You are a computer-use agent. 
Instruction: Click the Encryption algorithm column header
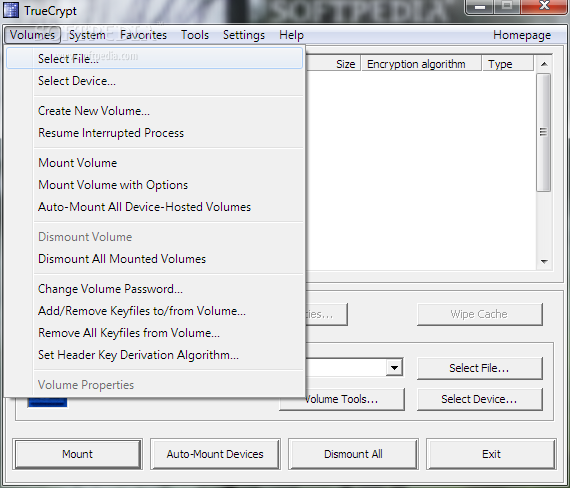(421, 64)
